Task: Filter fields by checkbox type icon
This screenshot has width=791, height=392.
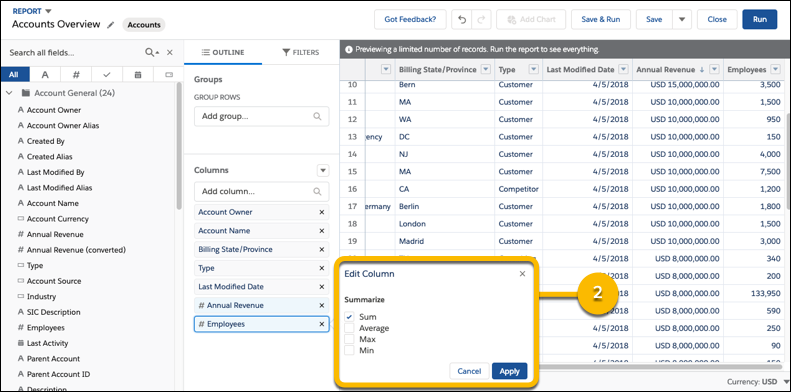Action: [106, 75]
